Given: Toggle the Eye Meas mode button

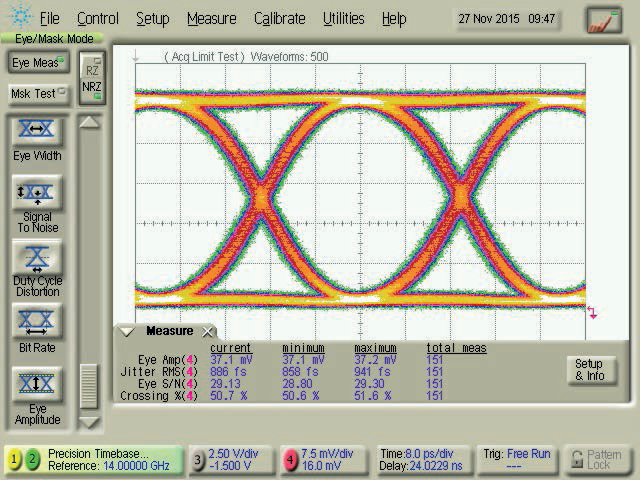Looking at the screenshot, I should [37, 63].
